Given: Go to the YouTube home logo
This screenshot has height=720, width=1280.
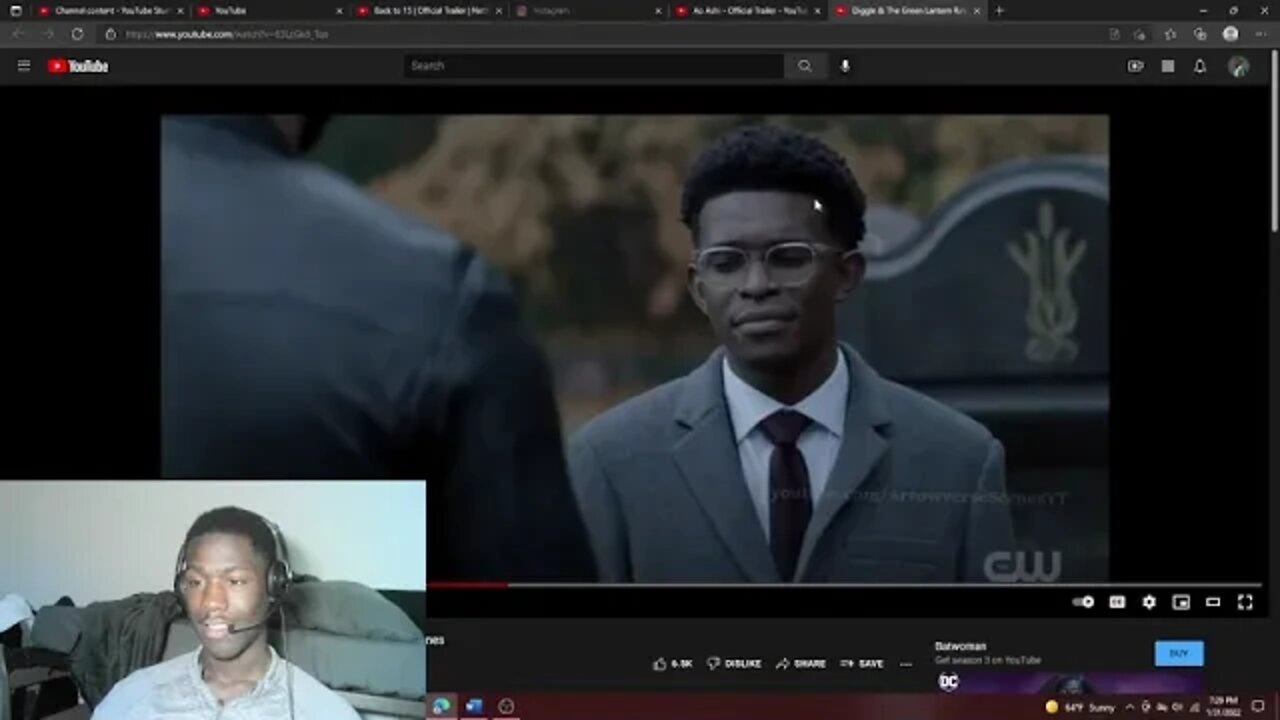Looking at the screenshot, I should click(x=78, y=66).
